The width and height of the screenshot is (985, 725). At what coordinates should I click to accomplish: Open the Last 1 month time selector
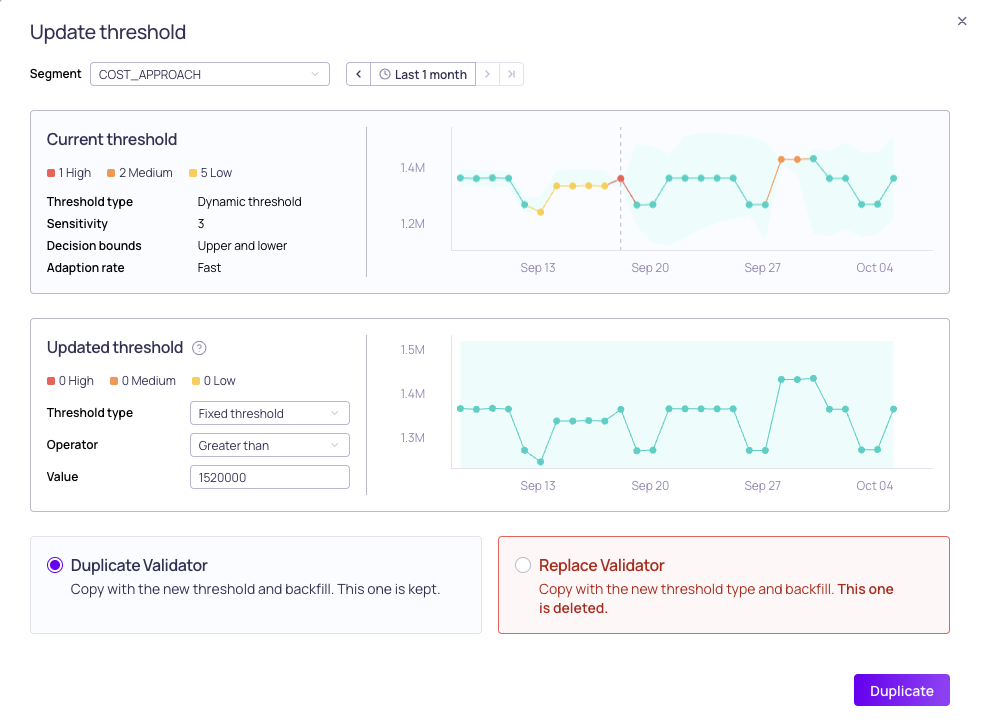pos(423,74)
